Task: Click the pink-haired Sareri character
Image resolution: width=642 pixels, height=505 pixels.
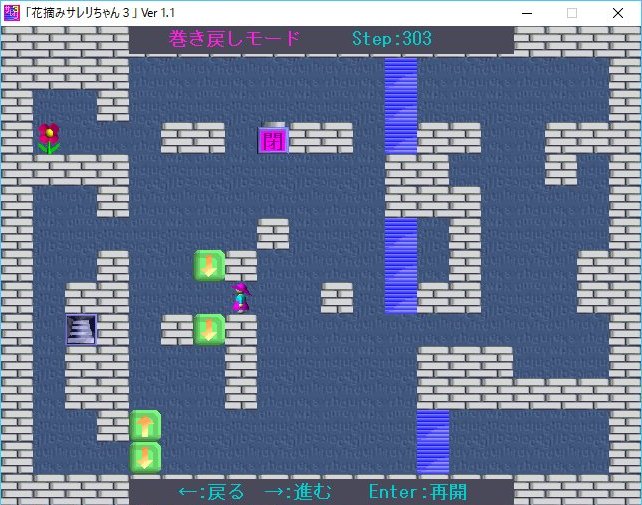Action: [x=240, y=297]
